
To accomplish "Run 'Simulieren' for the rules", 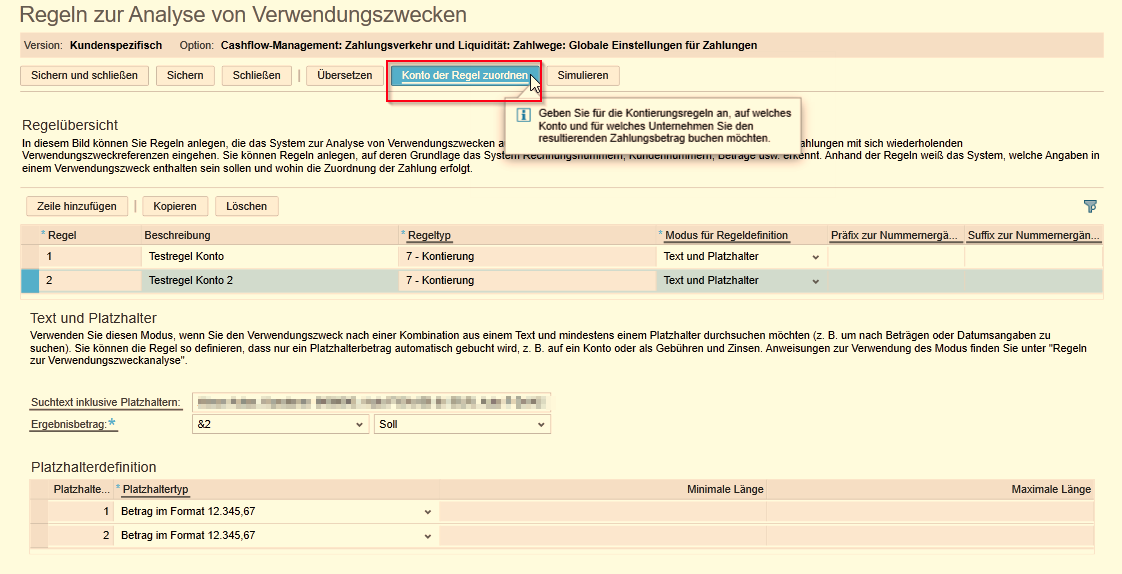I will tap(582, 75).
